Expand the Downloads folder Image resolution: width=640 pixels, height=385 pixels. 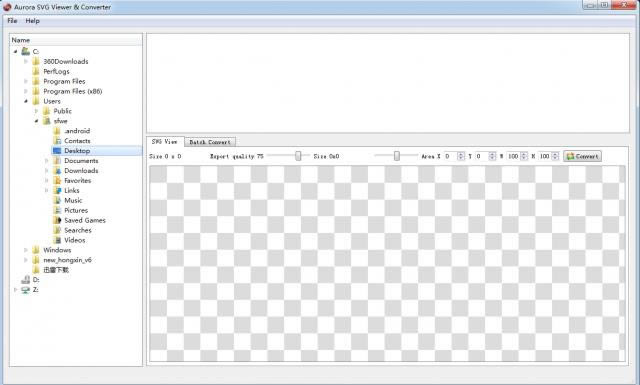(x=47, y=171)
